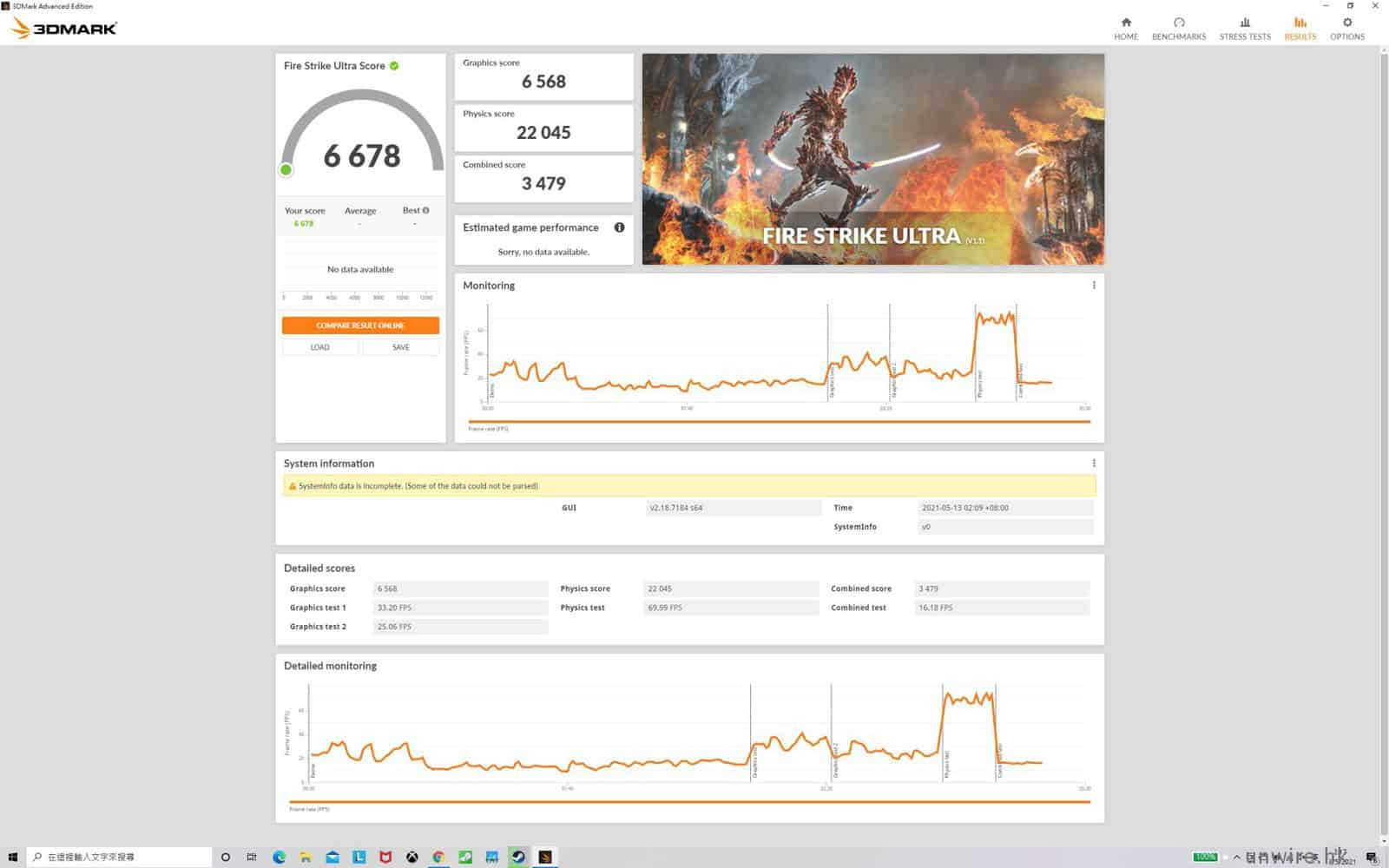
Task: Switch to the Results tab
Action: (1300, 28)
